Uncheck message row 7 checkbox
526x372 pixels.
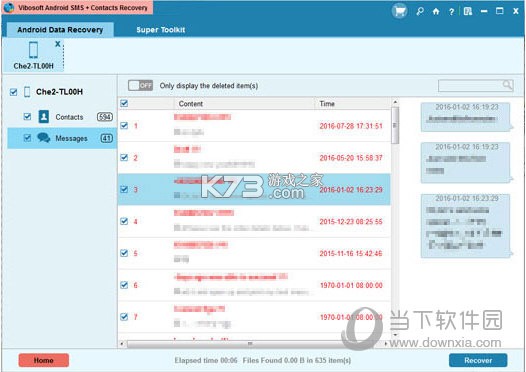click(x=124, y=317)
